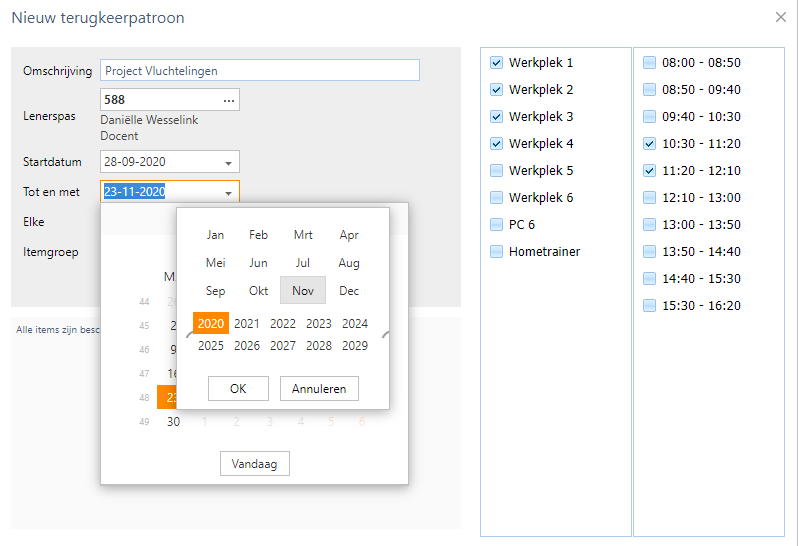Close the Nieuw terugkeerpatroon dialog

coord(781,17)
